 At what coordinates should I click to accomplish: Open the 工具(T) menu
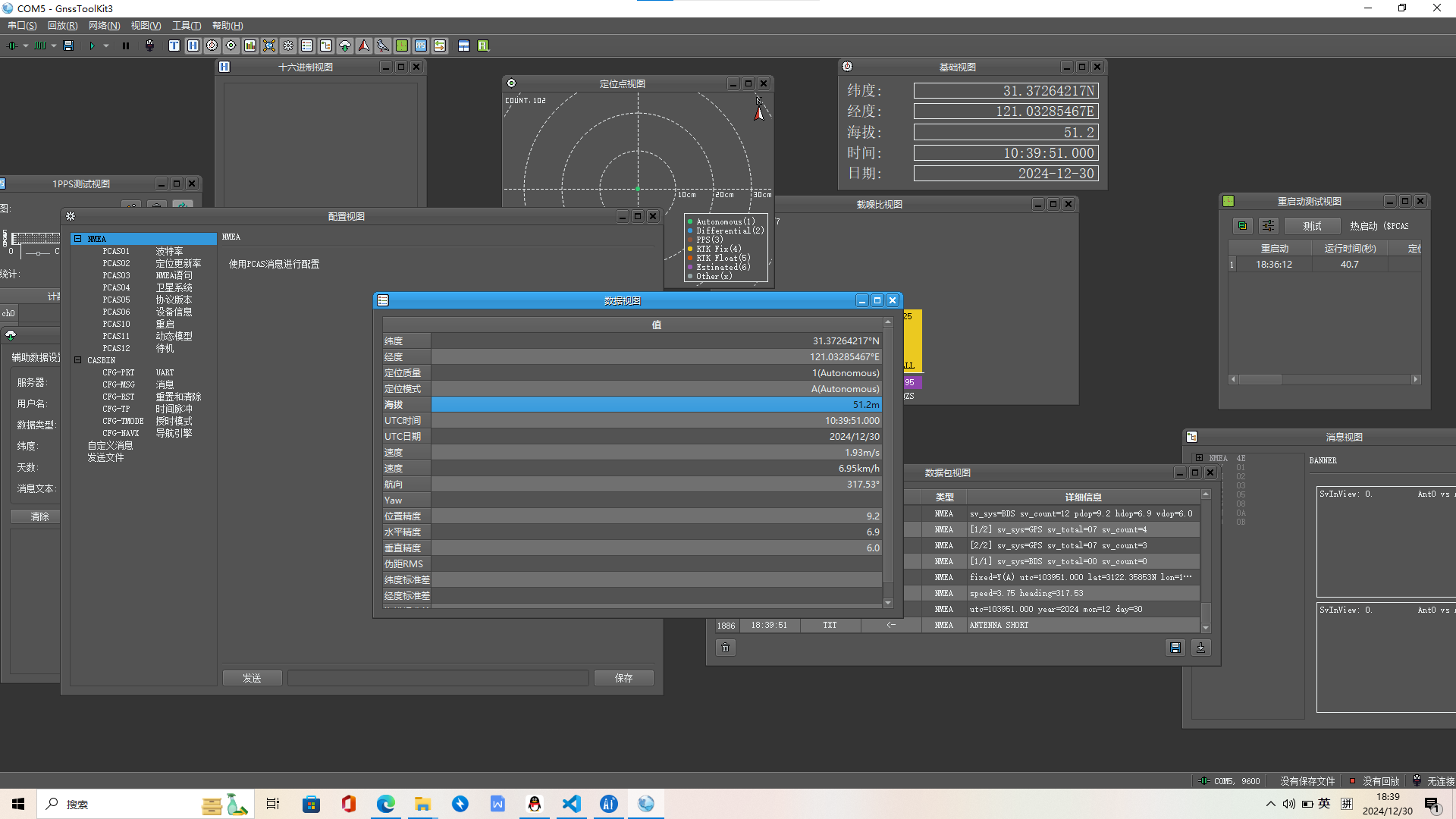click(x=187, y=26)
